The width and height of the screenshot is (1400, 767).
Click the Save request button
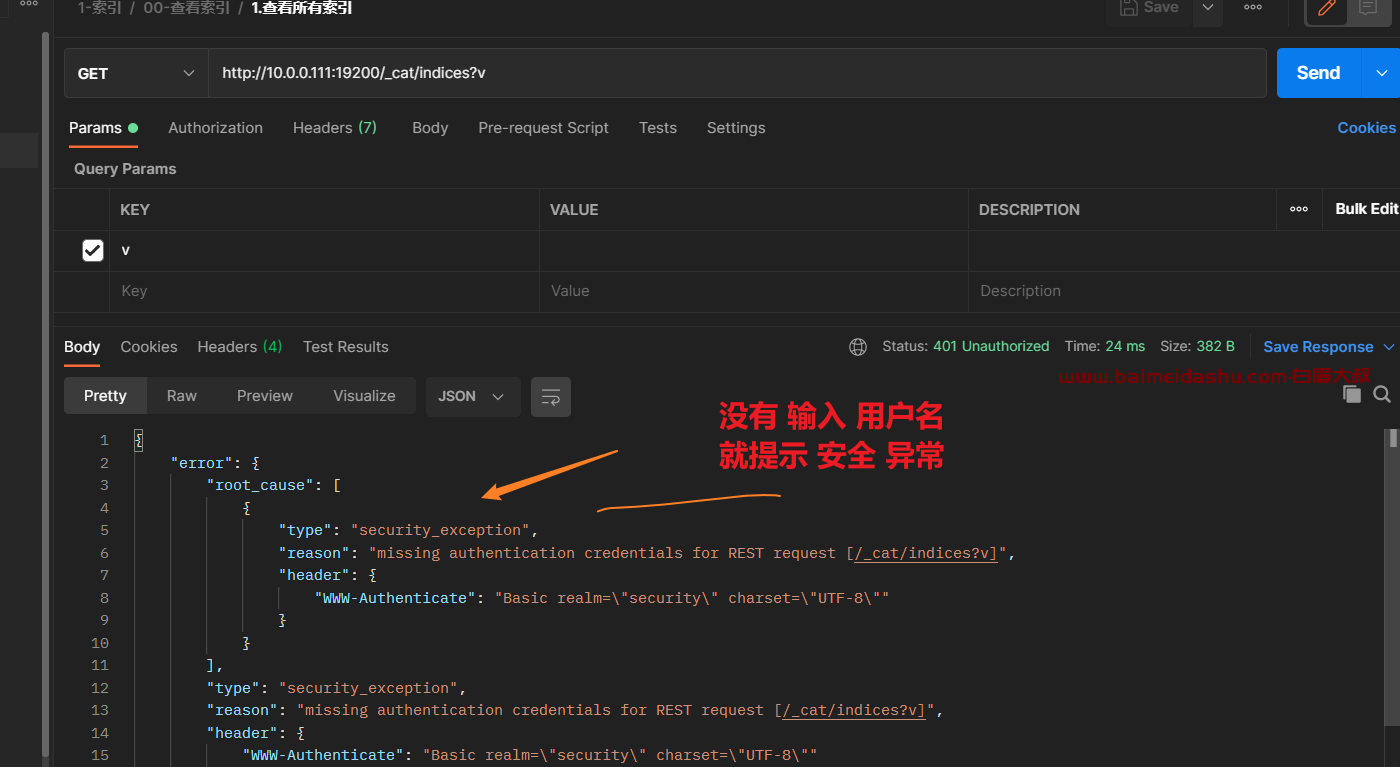click(x=1149, y=8)
